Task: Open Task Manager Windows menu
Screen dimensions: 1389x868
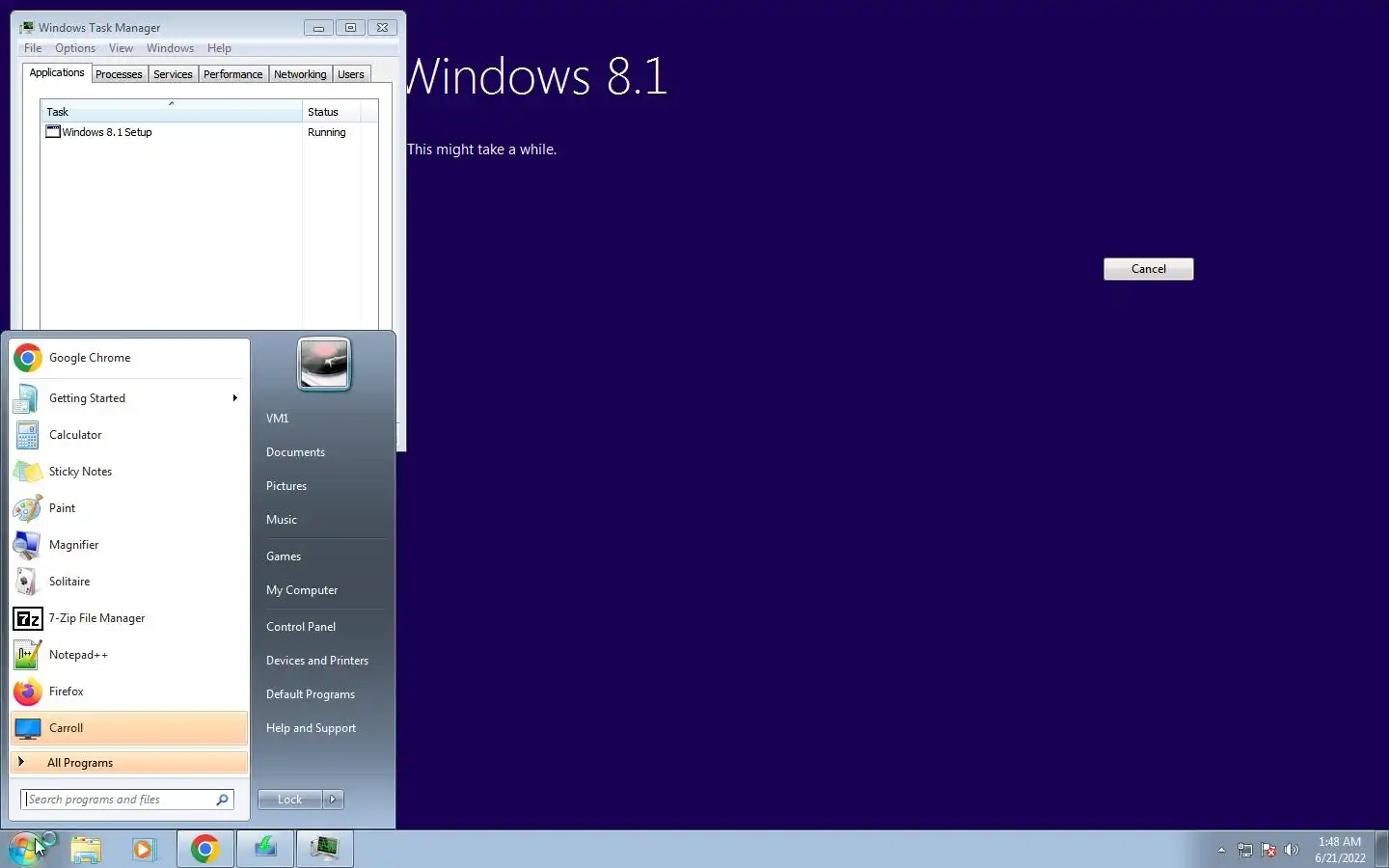Action: coord(170,48)
